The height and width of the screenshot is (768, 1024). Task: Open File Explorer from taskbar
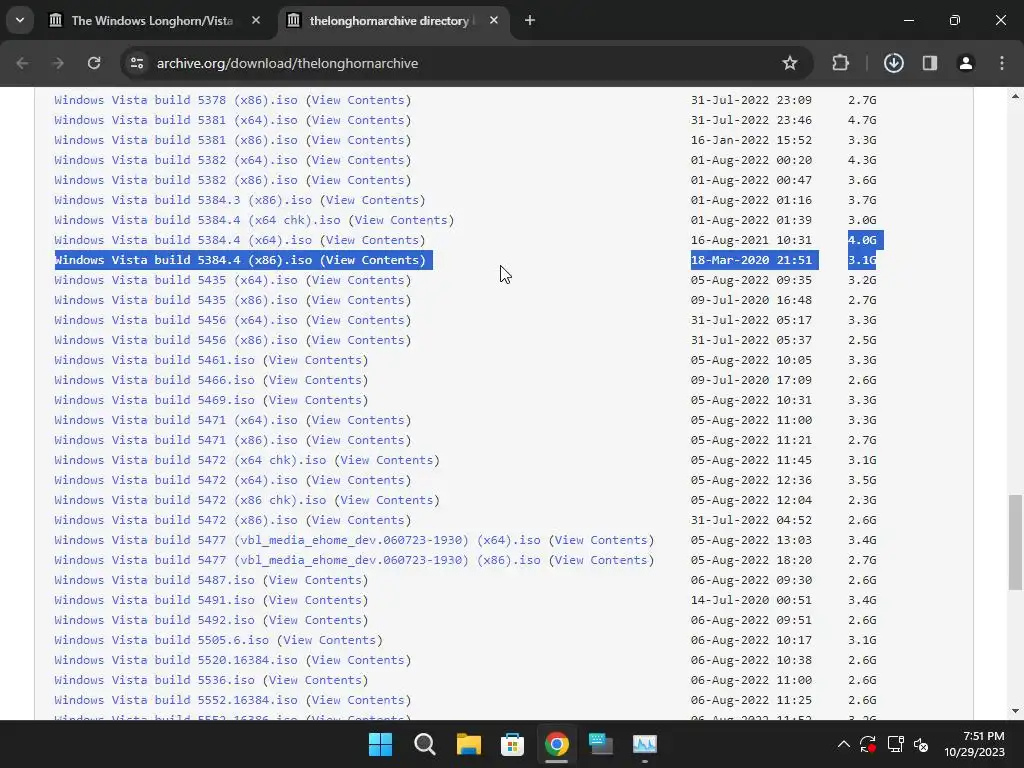pos(468,744)
